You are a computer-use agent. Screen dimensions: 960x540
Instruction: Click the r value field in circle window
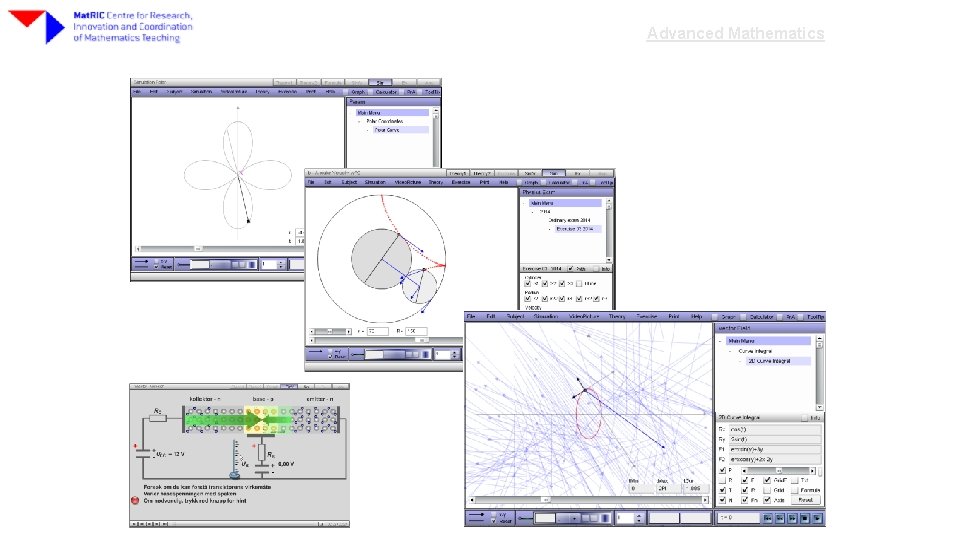point(378,332)
